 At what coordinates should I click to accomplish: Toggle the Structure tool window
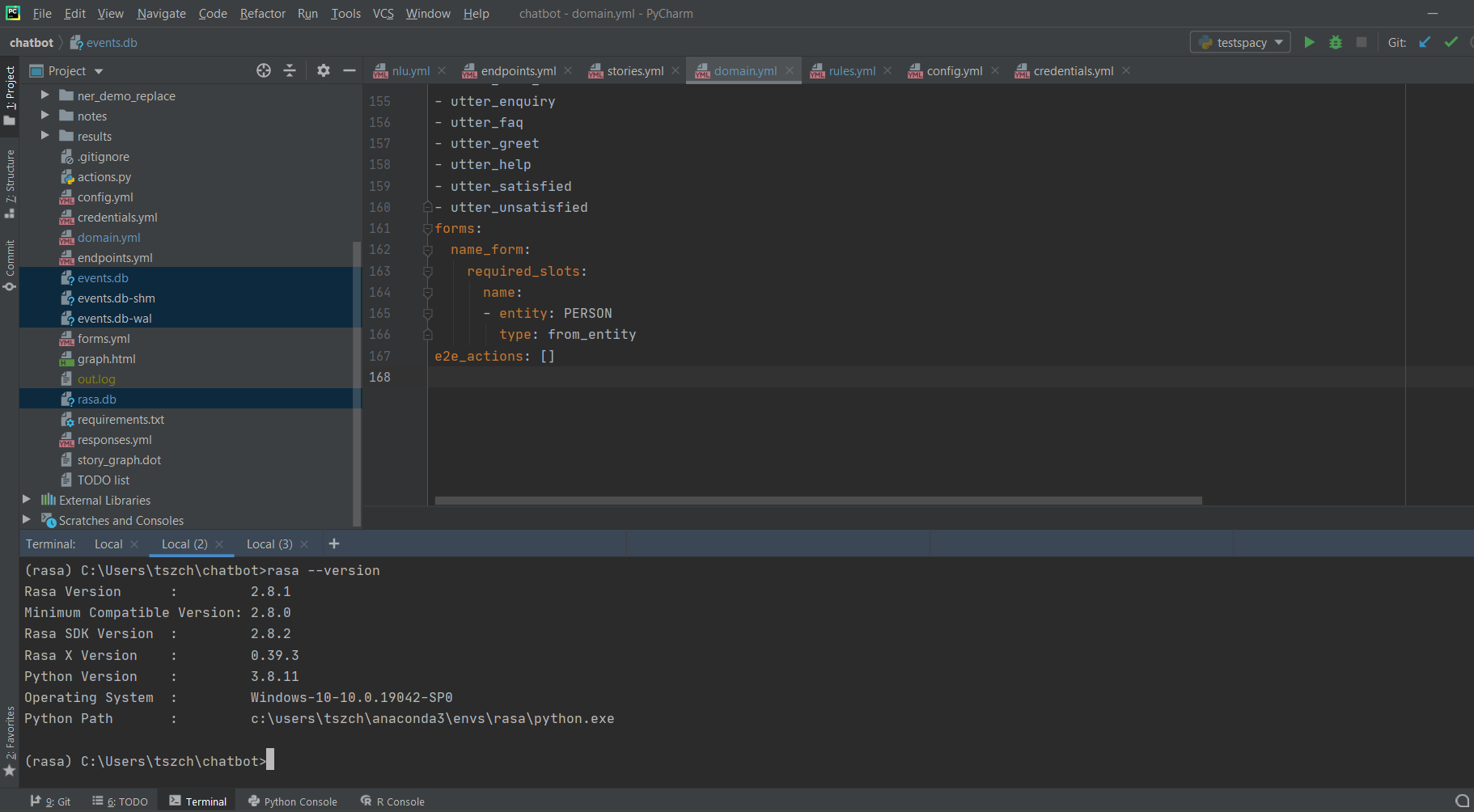[x=10, y=183]
